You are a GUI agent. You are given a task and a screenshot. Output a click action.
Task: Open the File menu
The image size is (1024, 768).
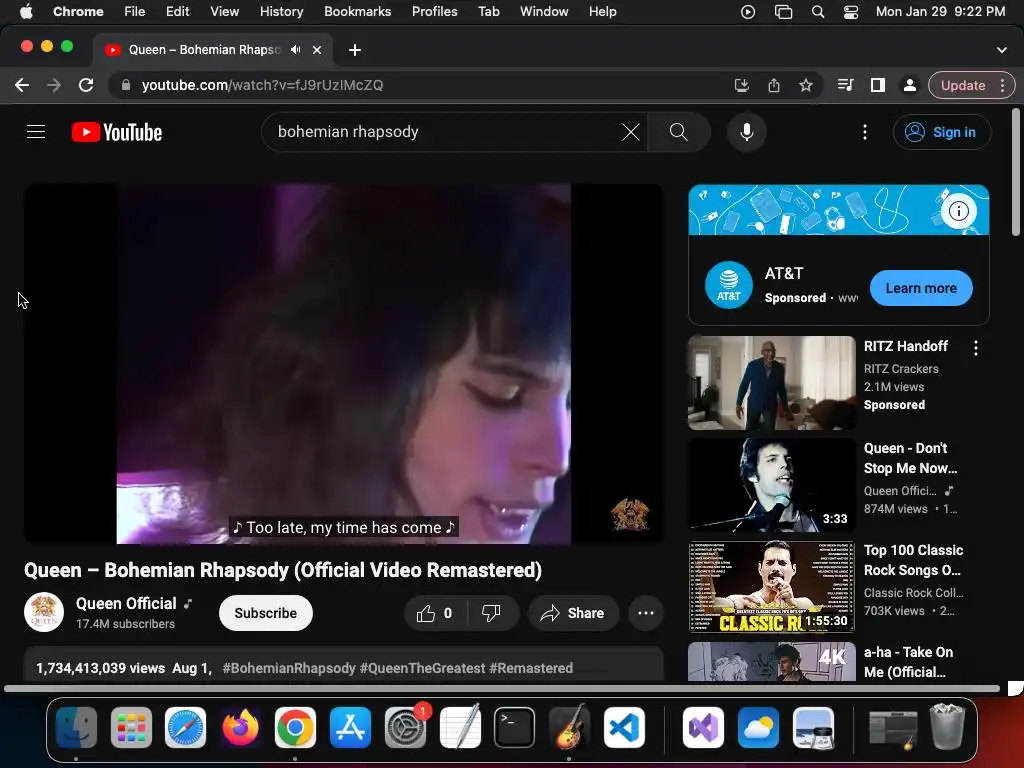coord(135,11)
